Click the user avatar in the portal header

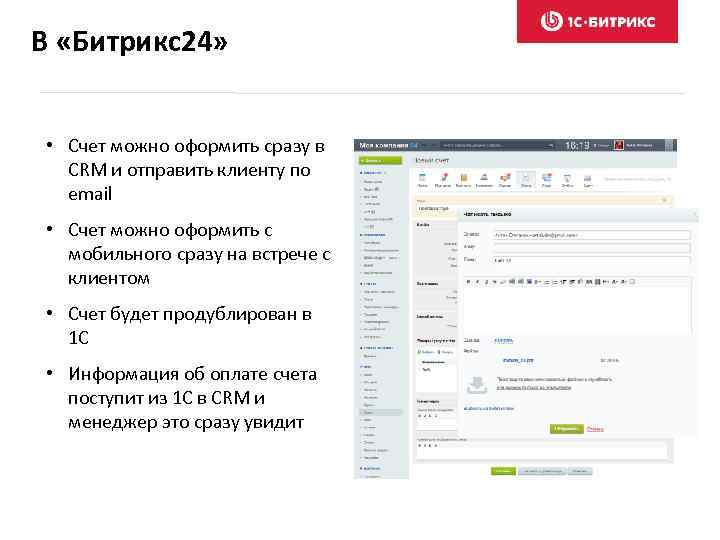click(619, 145)
